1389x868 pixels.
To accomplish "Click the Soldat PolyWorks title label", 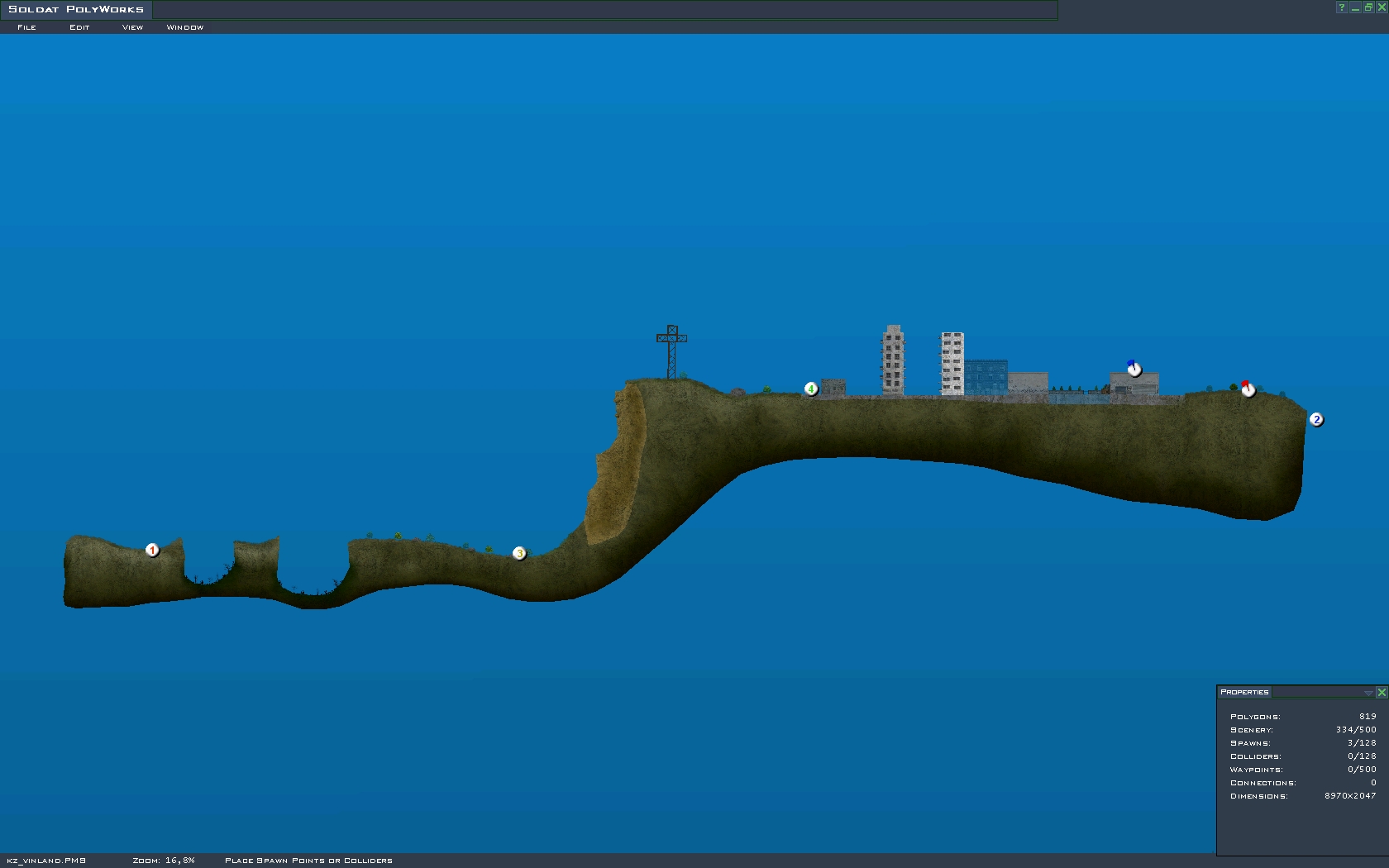I will 76,9.
